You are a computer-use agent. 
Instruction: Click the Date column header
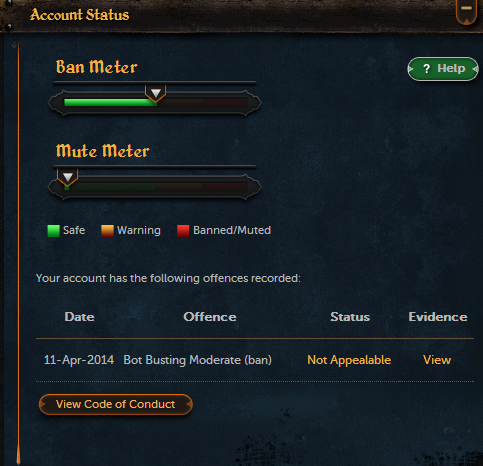pyautogui.click(x=79, y=317)
